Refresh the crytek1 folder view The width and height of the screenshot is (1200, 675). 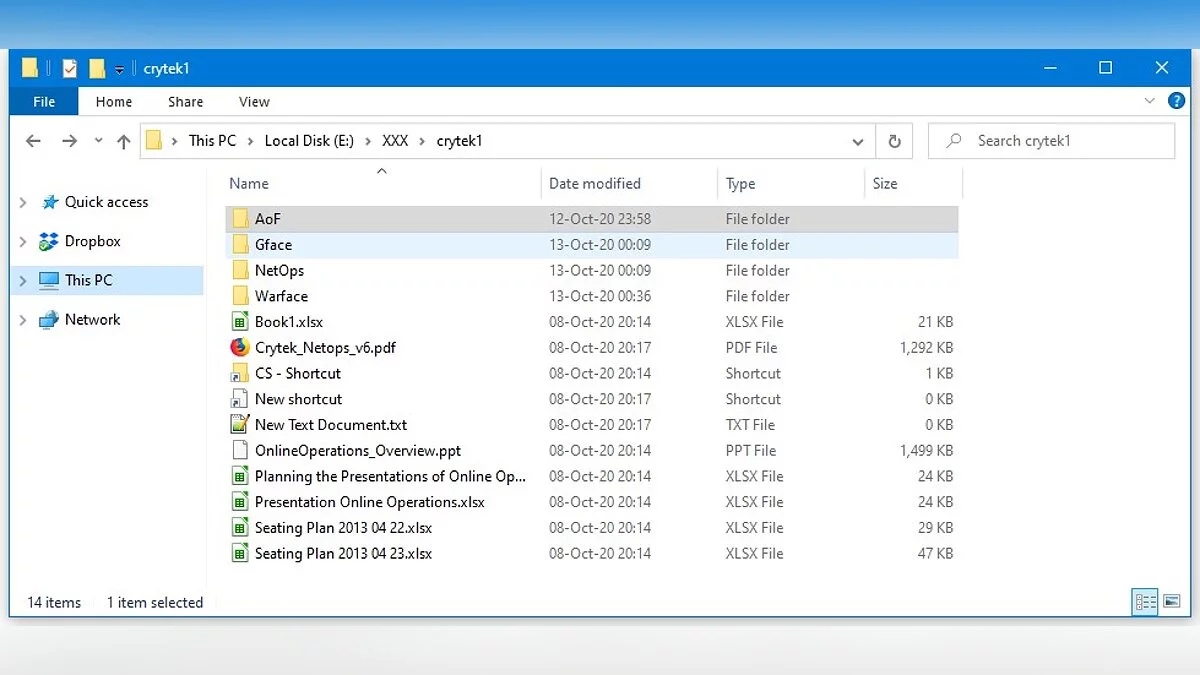coord(894,141)
